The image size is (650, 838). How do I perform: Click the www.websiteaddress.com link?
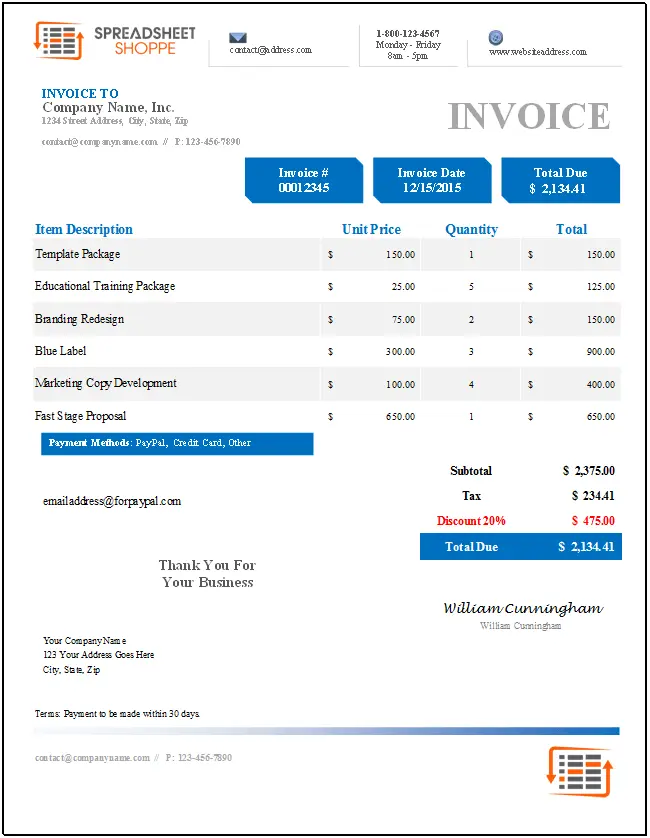click(x=538, y=52)
